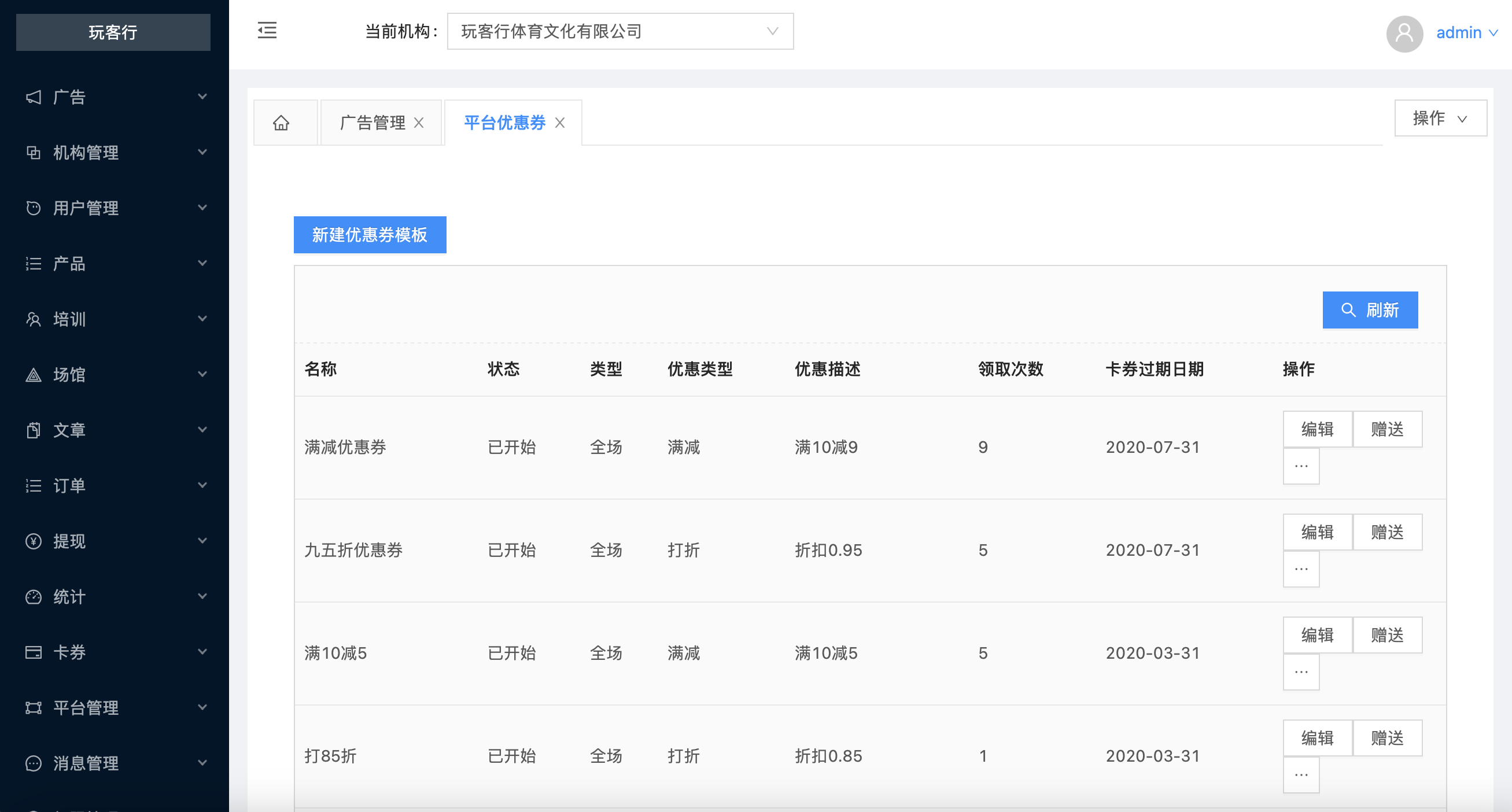Open more actions for 满10减5 row
This screenshot has height=812, width=1512.
pos(1301,673)
